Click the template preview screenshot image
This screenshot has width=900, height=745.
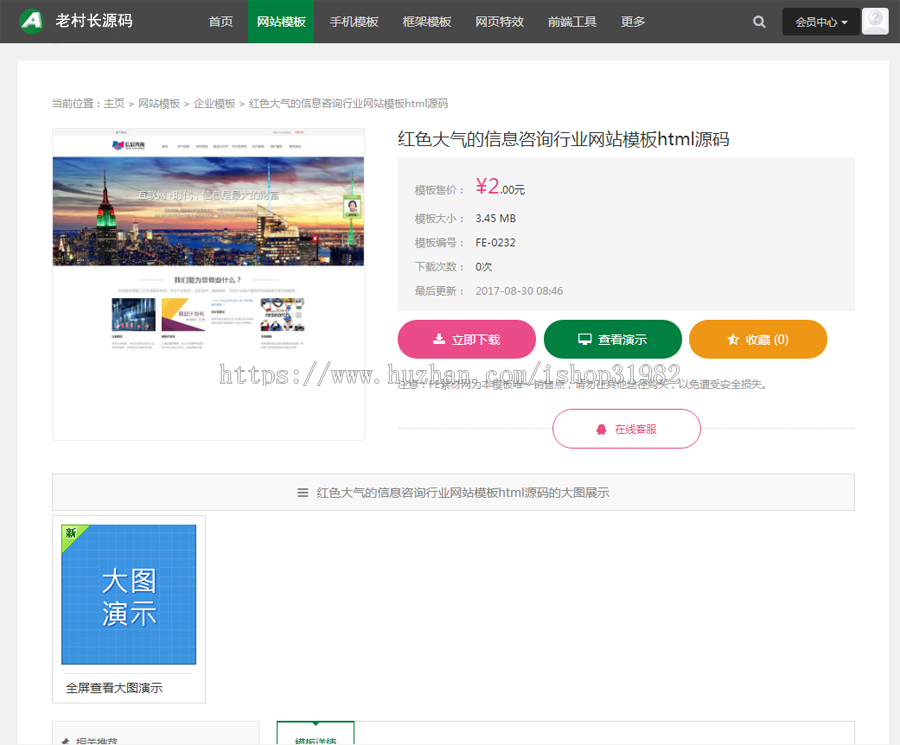[x=208, y=284]
